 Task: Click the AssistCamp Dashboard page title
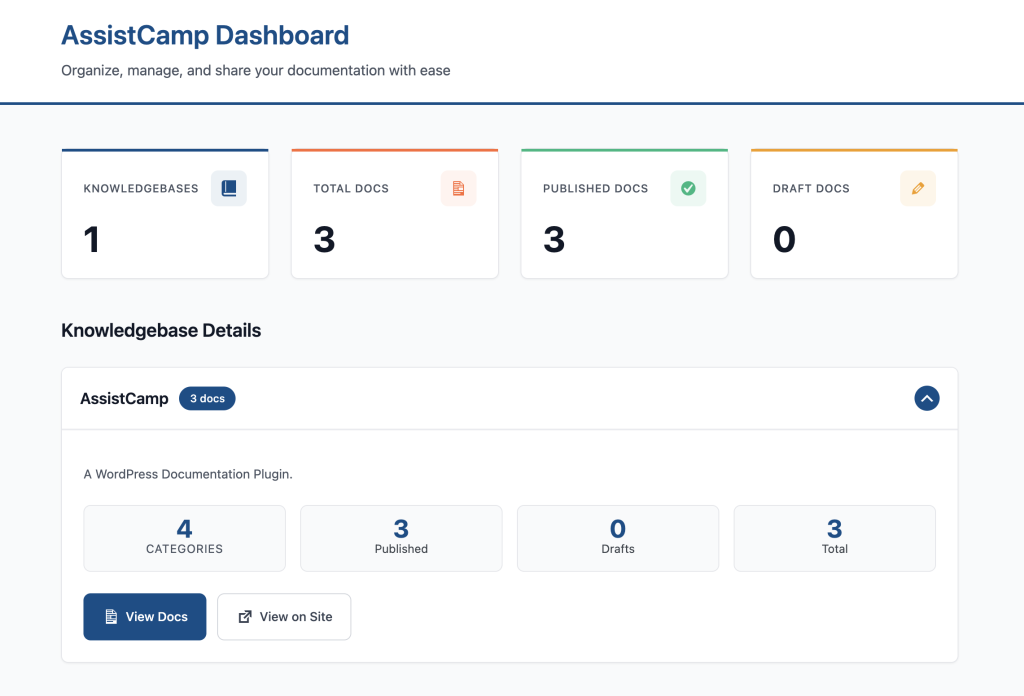coord(205,35)
